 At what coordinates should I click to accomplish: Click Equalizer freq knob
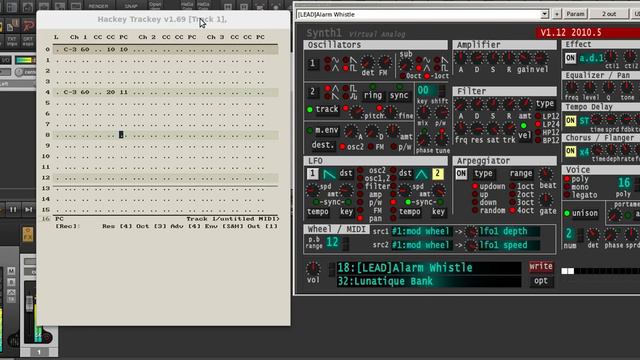[x=571, y=87]
